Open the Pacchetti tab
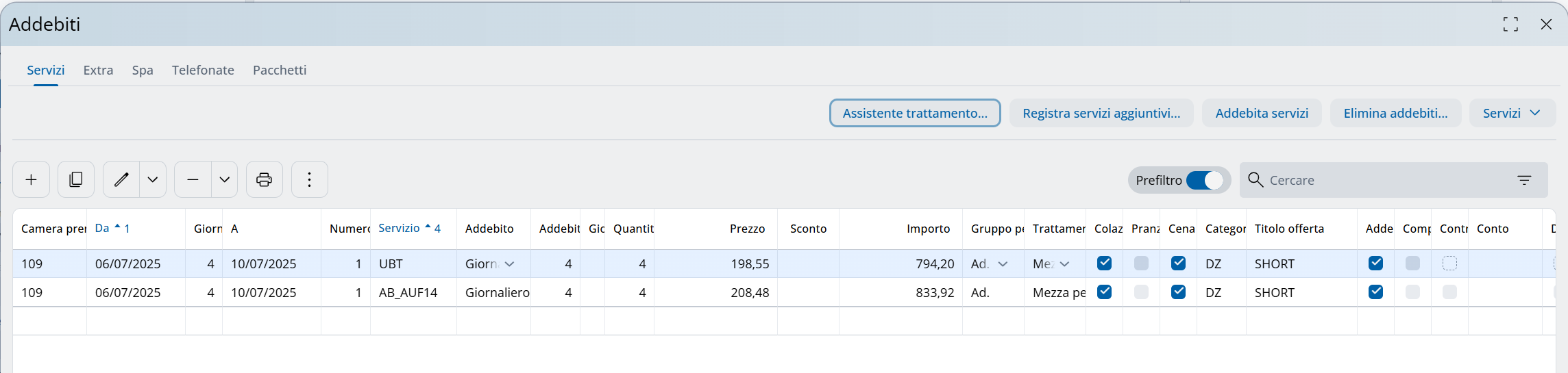Viewport: 1568px width, 373px height. 280,70
